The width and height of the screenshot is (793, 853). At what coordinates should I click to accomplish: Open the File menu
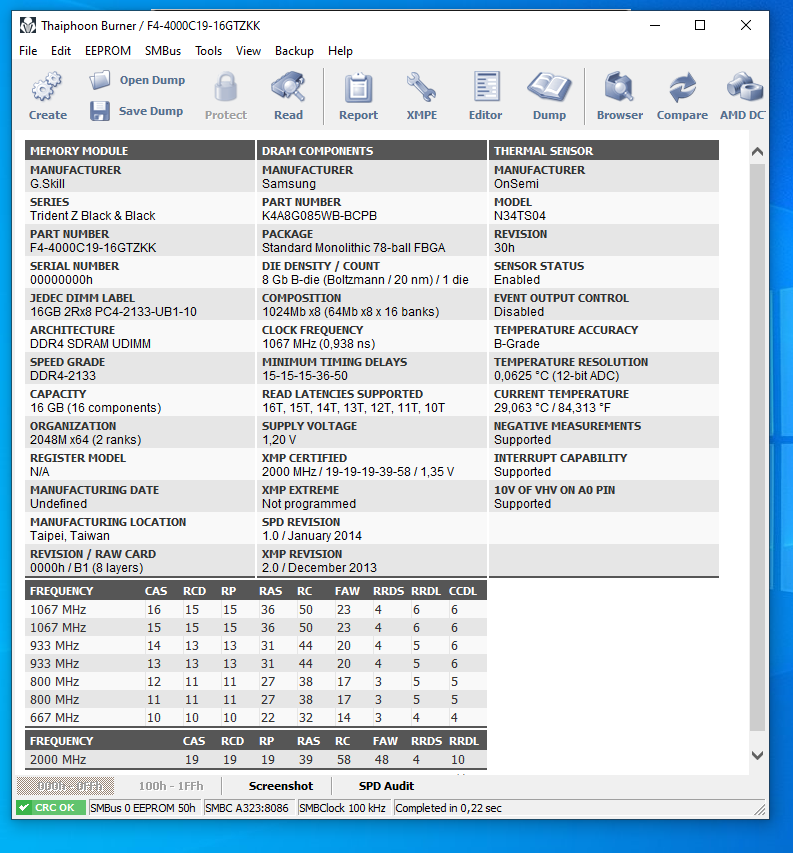pyautogui.click(x=28, y=51)
